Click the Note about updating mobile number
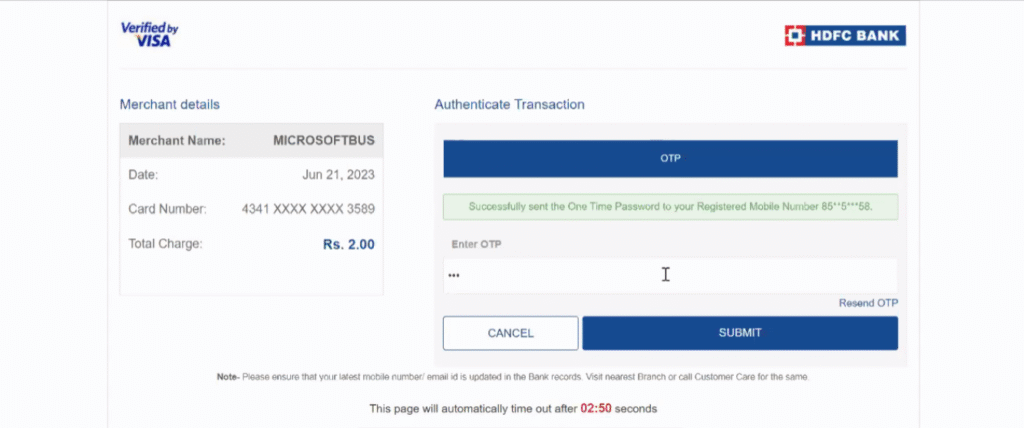The image size is (1024, 428). click(513, 378)
